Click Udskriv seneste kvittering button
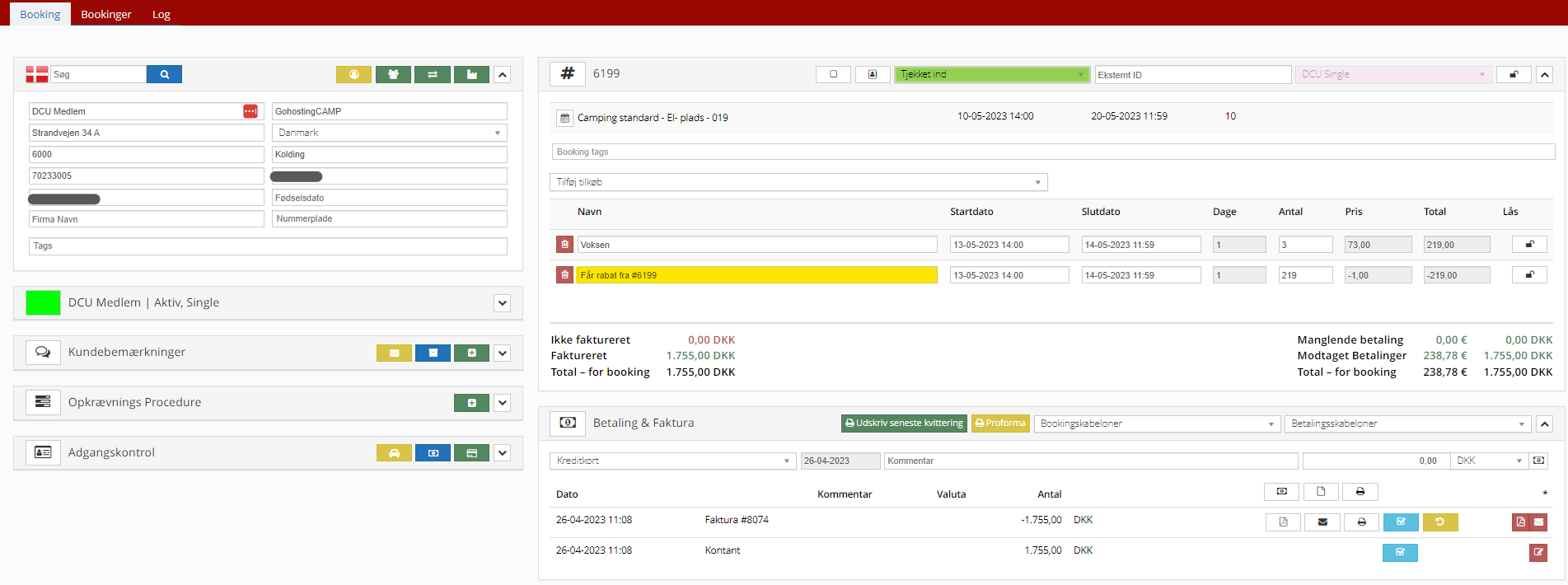Viewport: 1568px width, 585px height. point(904,424)
